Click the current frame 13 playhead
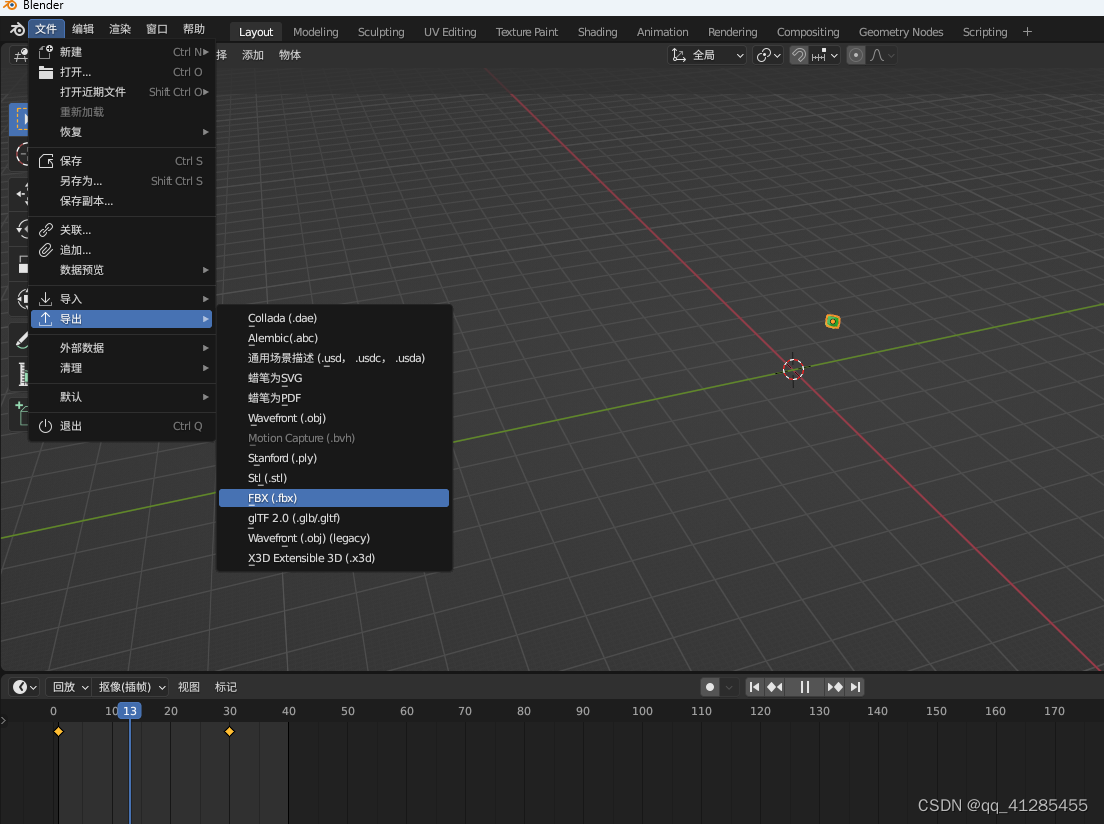This screenshot has height=824, width=1104. 129,711
